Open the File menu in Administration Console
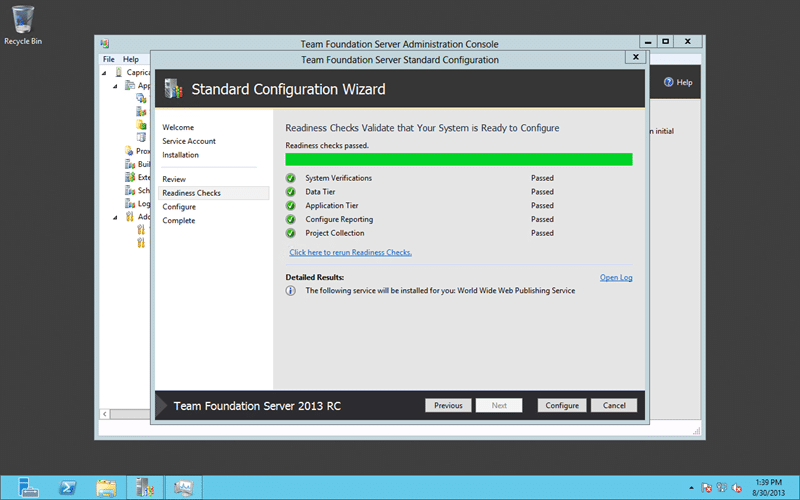This screenshot has width=800, height=500. click(109, 59)
